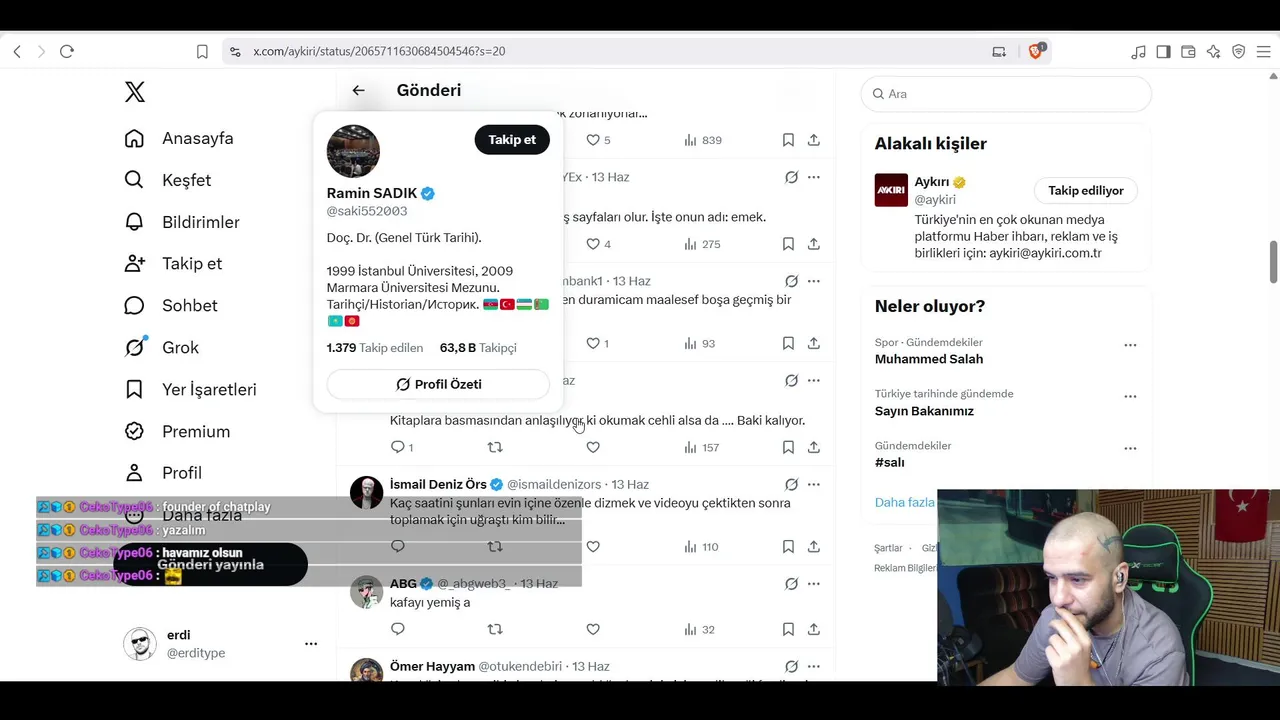The image size is (1280, 720).
Task: Open more options for İsmail Deniz Örs post
Action: tap(814, 485)
